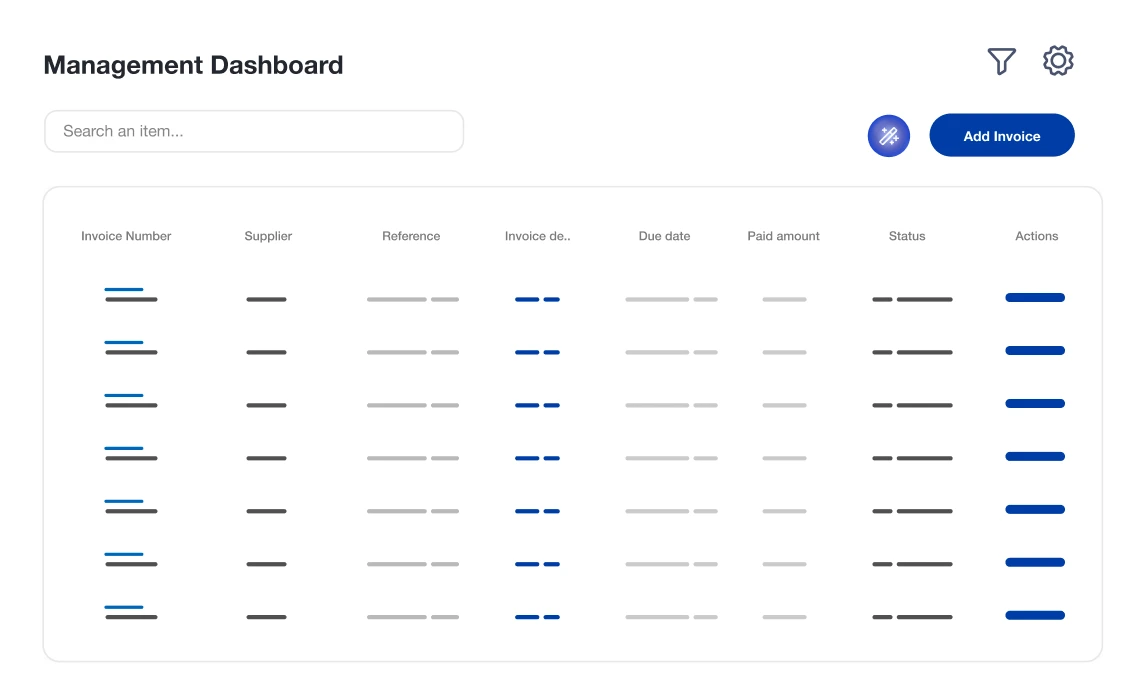
Task: Click the fifth row's blue Actions button
Action: [x=1034, y=509]
